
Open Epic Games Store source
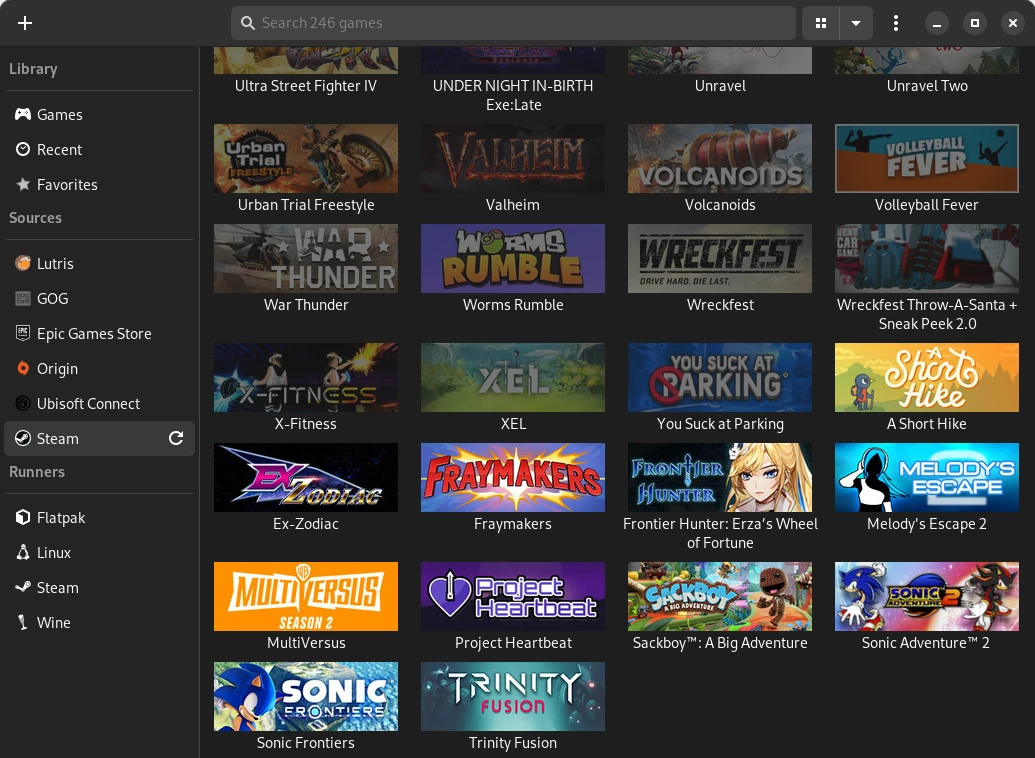[99, 333]
